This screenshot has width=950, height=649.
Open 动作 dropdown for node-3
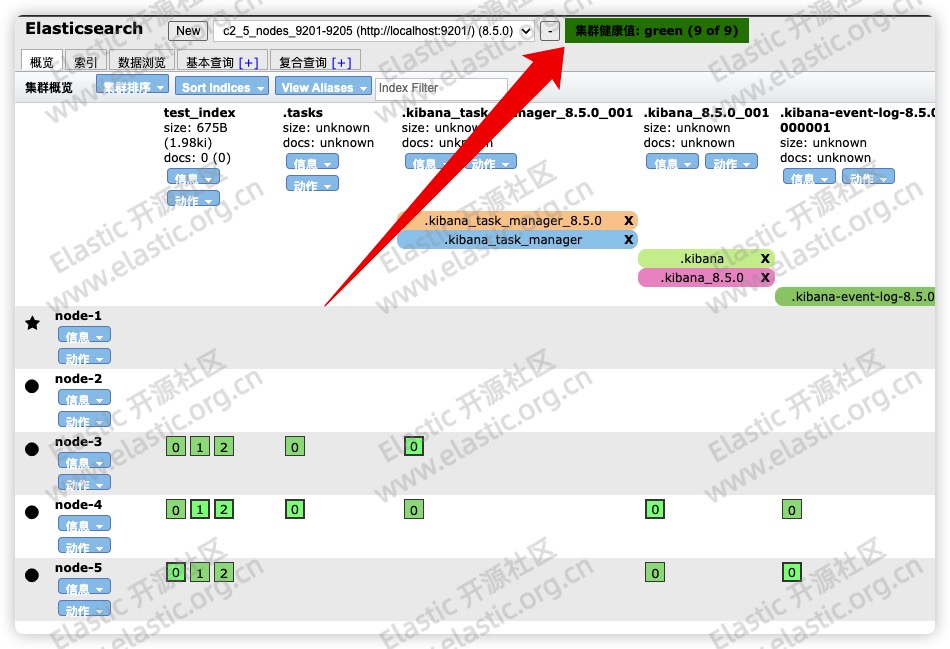(x=84, y=483)
